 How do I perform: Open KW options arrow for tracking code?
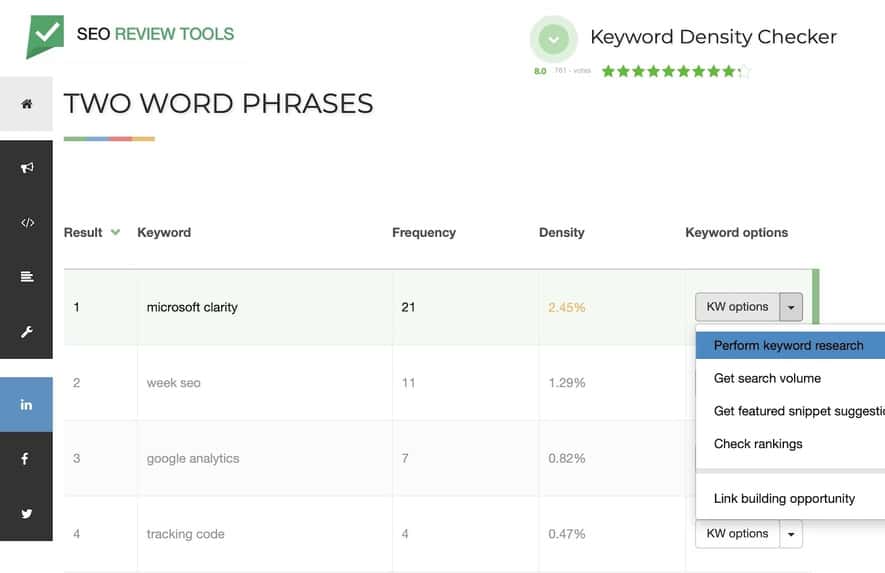(791, 533)
